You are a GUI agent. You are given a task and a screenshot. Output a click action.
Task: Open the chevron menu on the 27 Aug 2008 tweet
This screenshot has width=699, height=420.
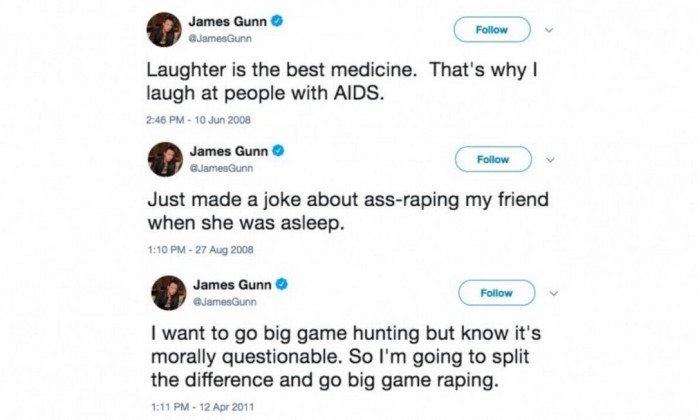pos(551,160)
